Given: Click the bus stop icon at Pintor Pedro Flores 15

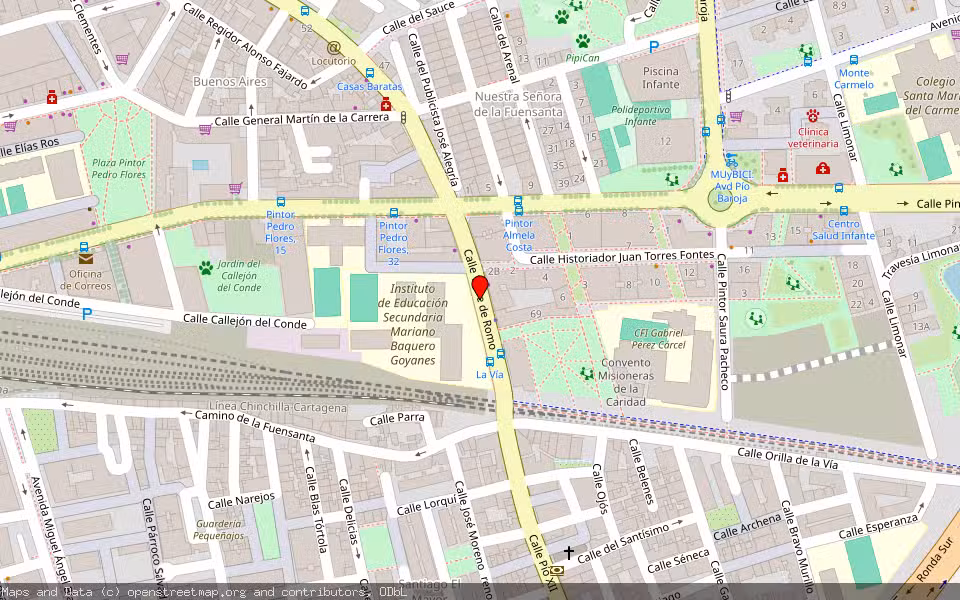Looking at the screenshot, I should 280,202.
